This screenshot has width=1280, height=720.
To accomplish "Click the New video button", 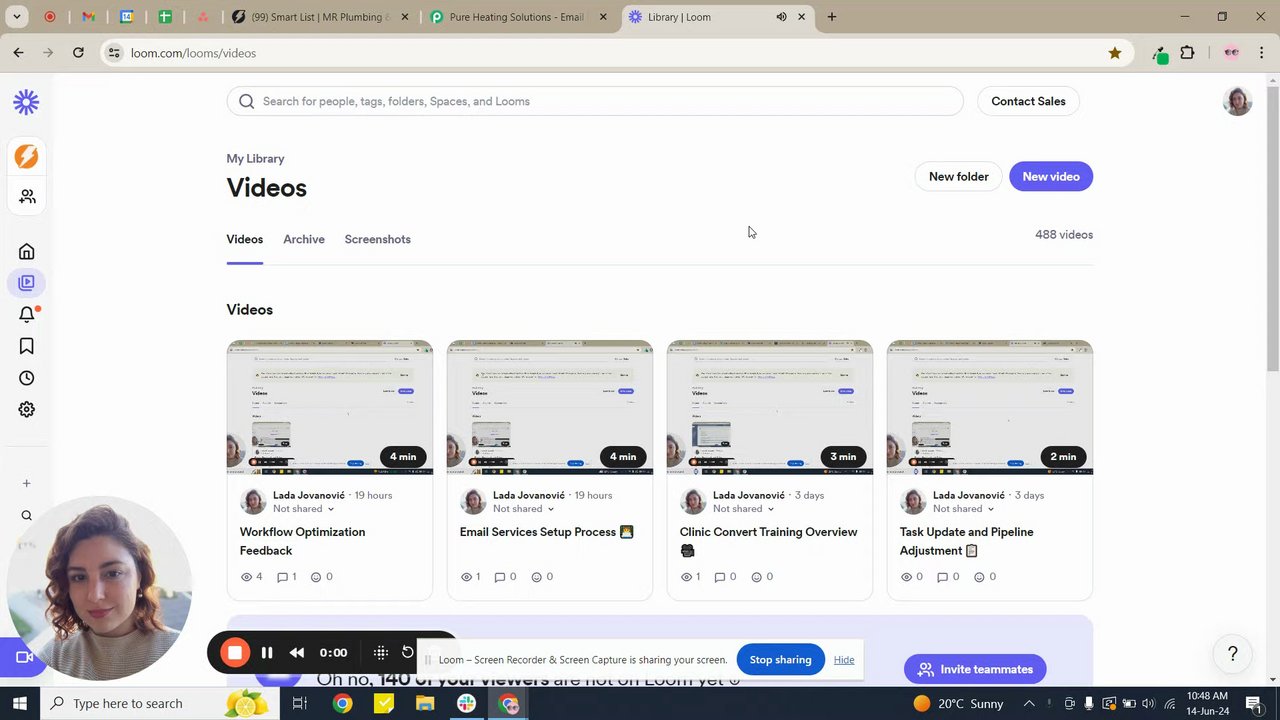I will [x=1051, y=176].
